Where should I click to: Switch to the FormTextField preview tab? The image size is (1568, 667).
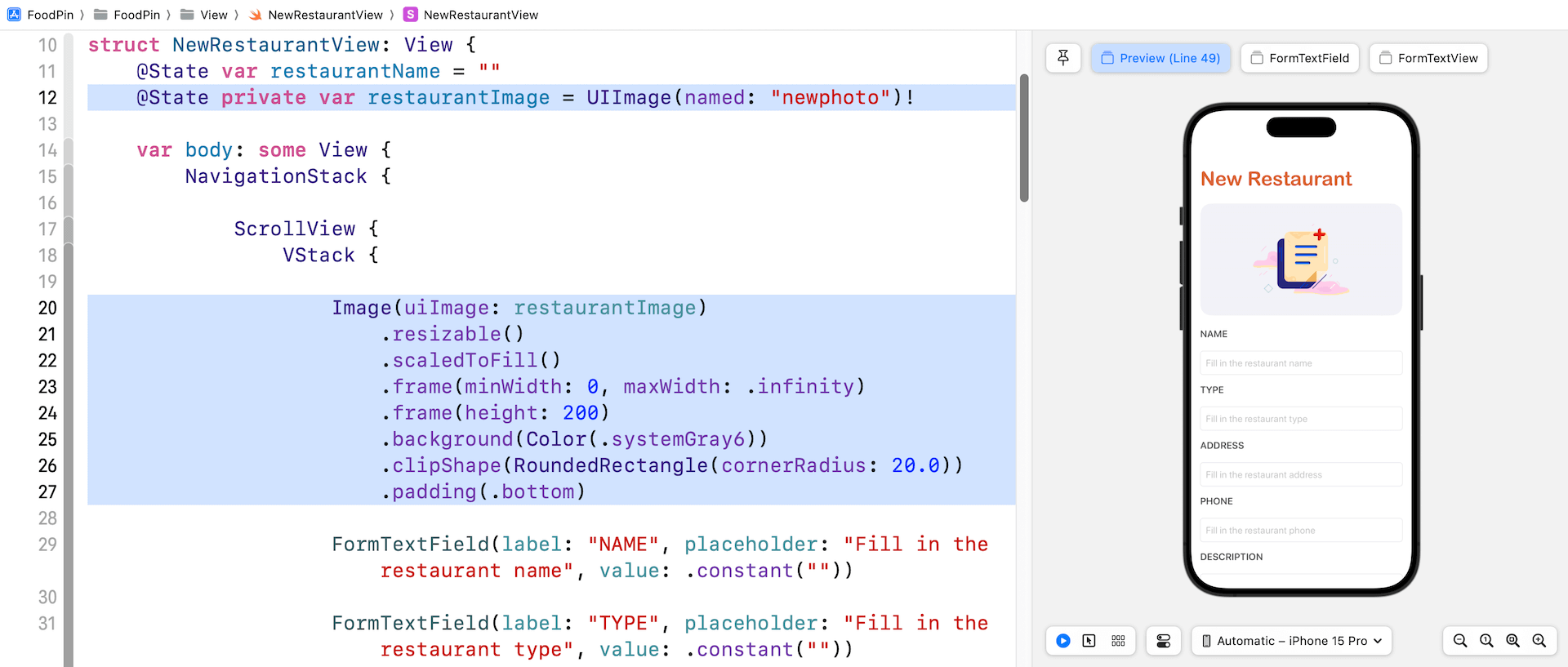(1299, 58)
